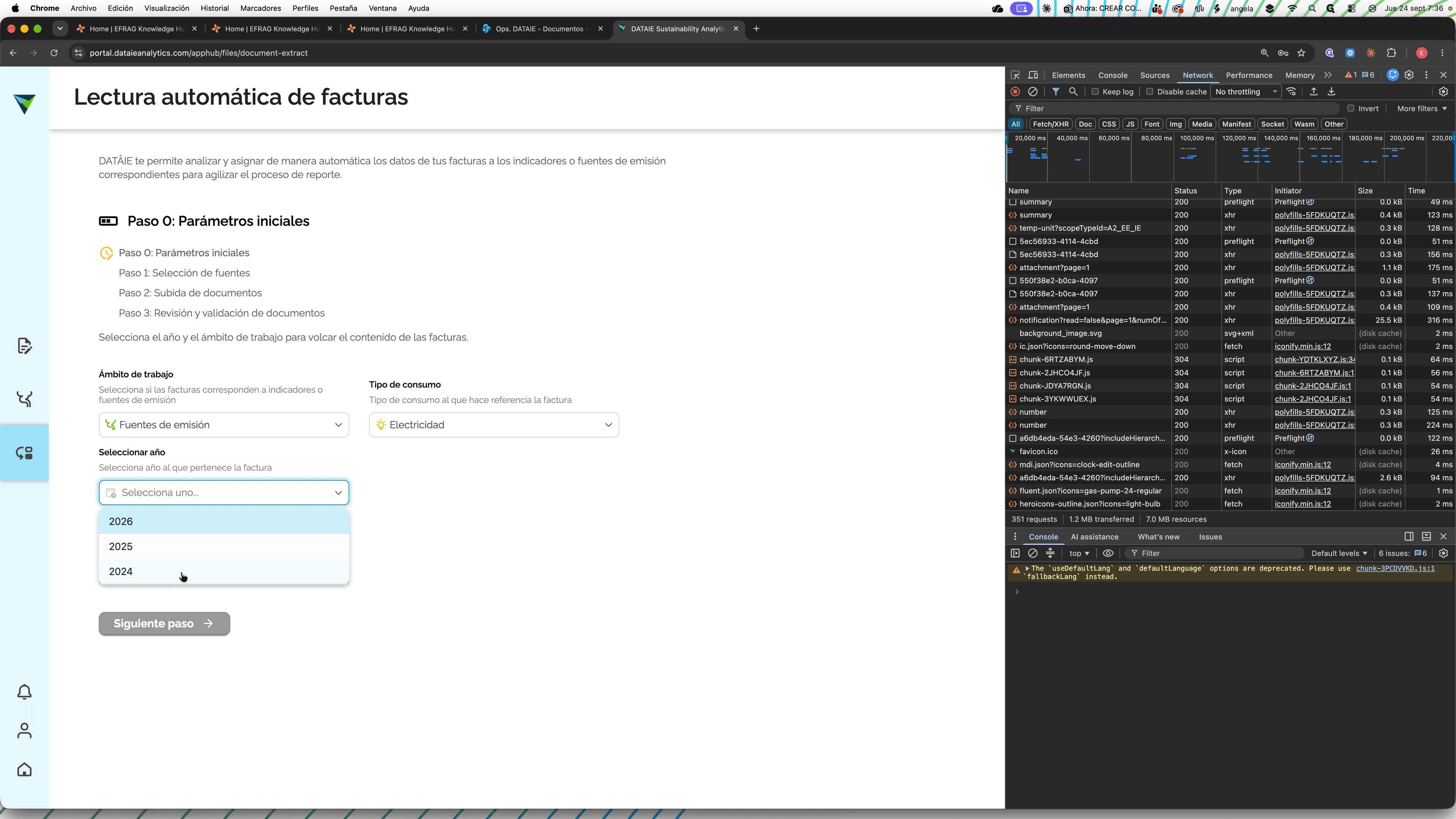Image resolution: width=1456 pixels, height=819 pixels.
Task: Open the Tipo de consumo Electricidad dropdown
Action: point(493,425)
